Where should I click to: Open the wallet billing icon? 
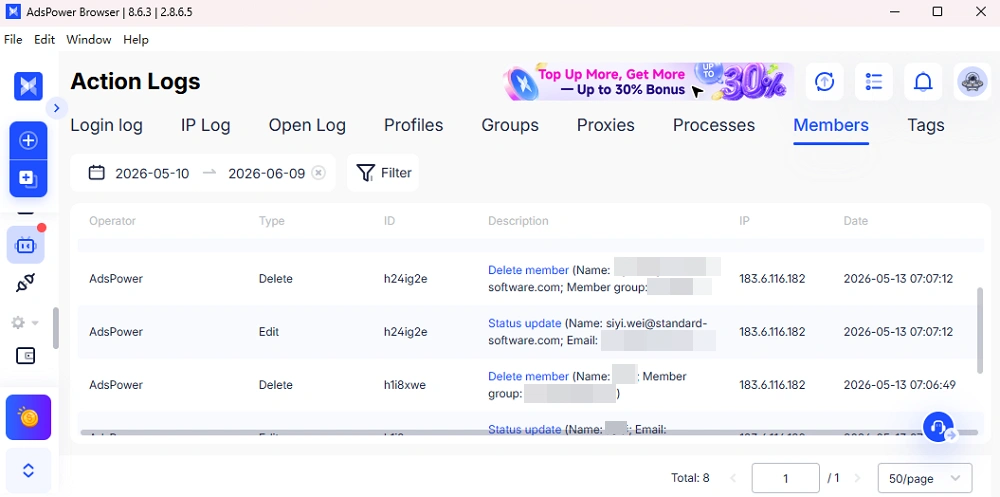click(26, 356)
